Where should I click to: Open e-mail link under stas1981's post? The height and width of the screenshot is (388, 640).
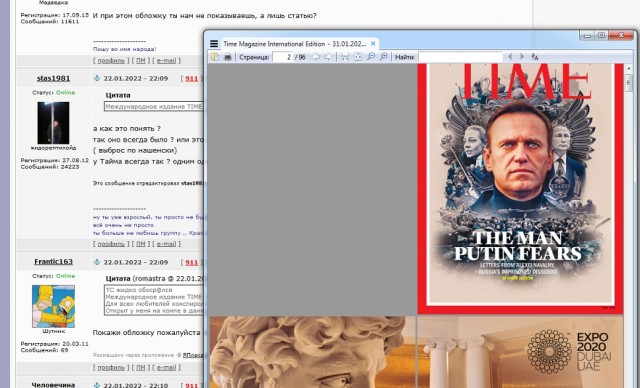(167, 244)
